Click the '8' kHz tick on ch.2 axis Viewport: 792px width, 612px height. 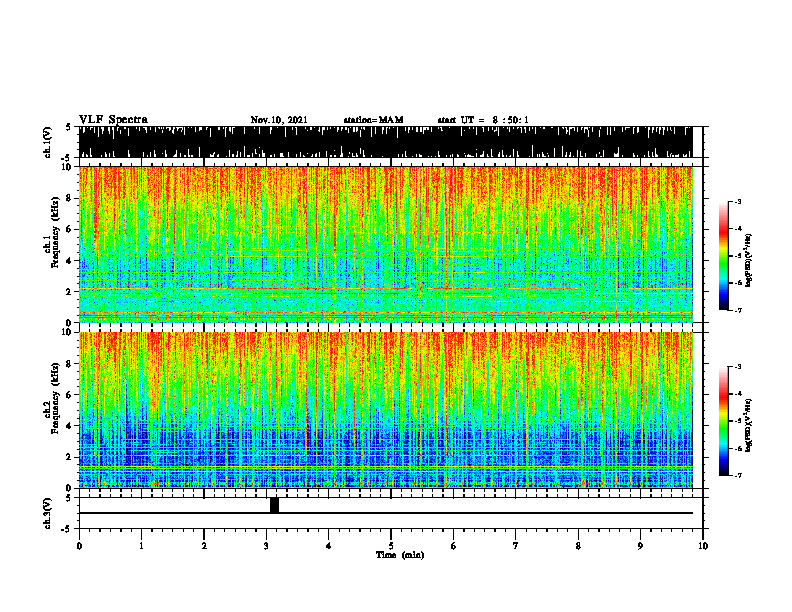coord(70,364)
